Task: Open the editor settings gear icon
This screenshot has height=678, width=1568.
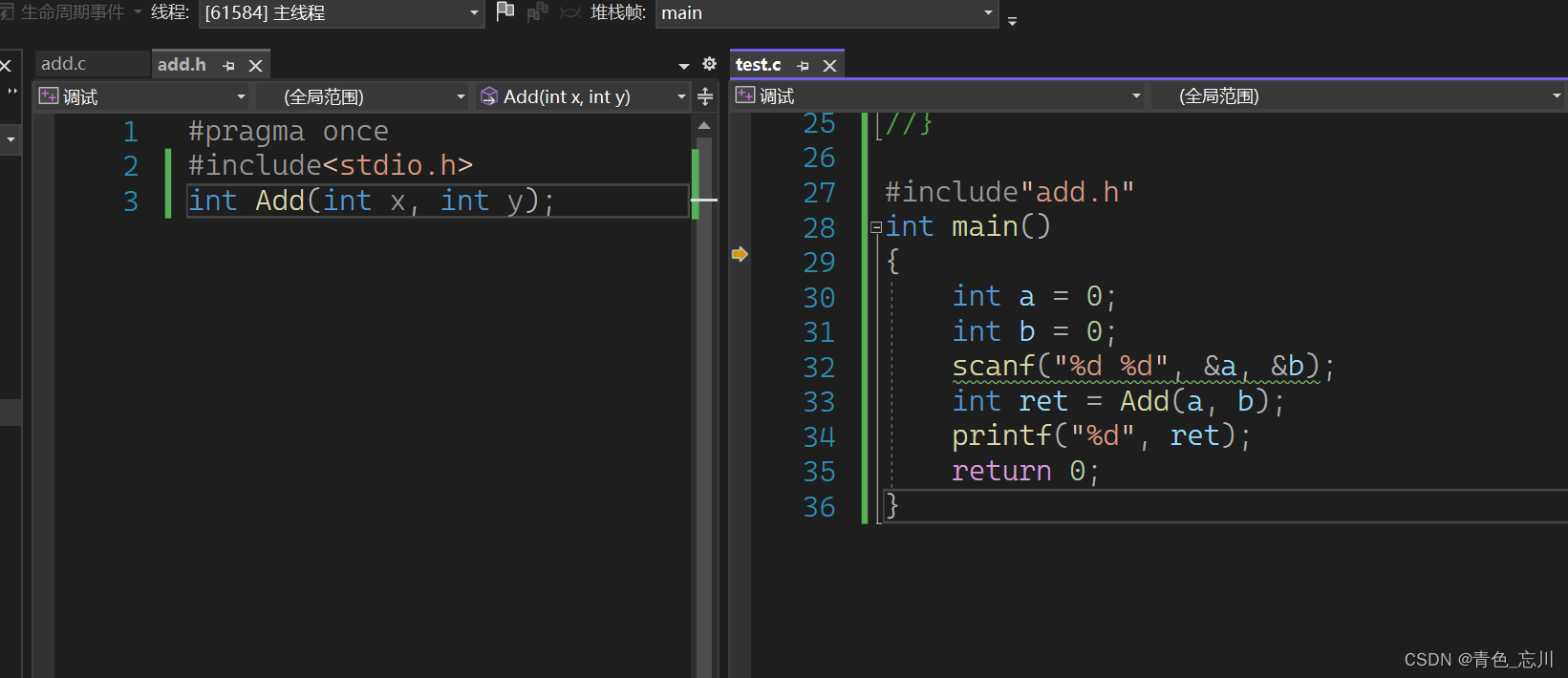Action: (709, 64)
